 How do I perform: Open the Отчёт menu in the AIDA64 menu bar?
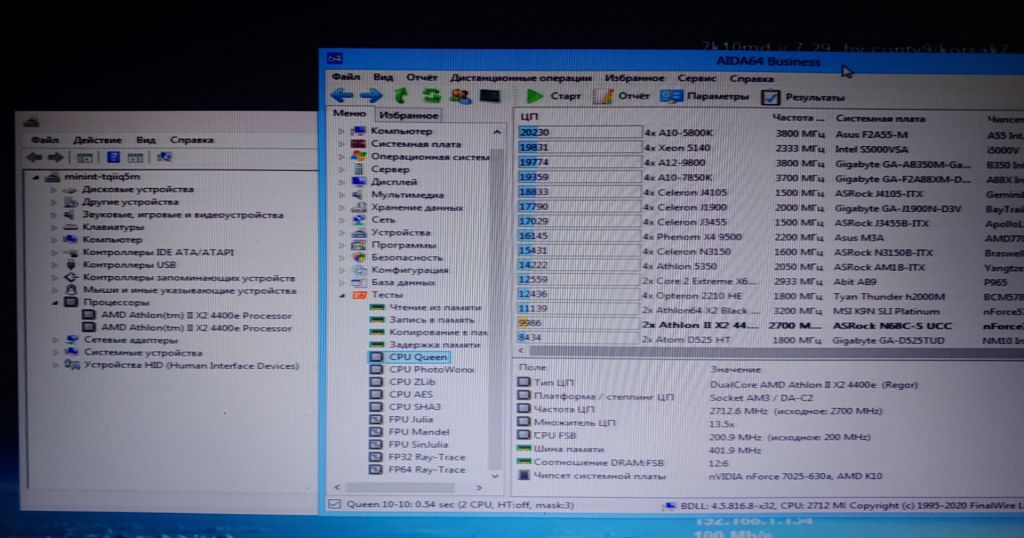(x=421, y=77)
